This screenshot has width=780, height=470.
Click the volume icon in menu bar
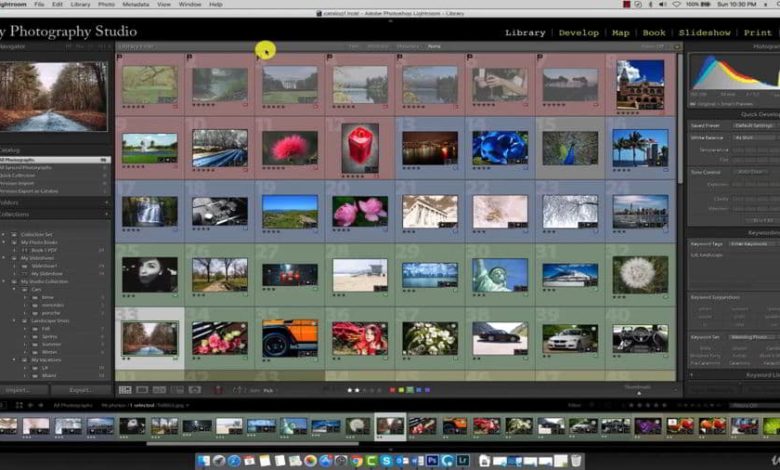coord(663,4)
